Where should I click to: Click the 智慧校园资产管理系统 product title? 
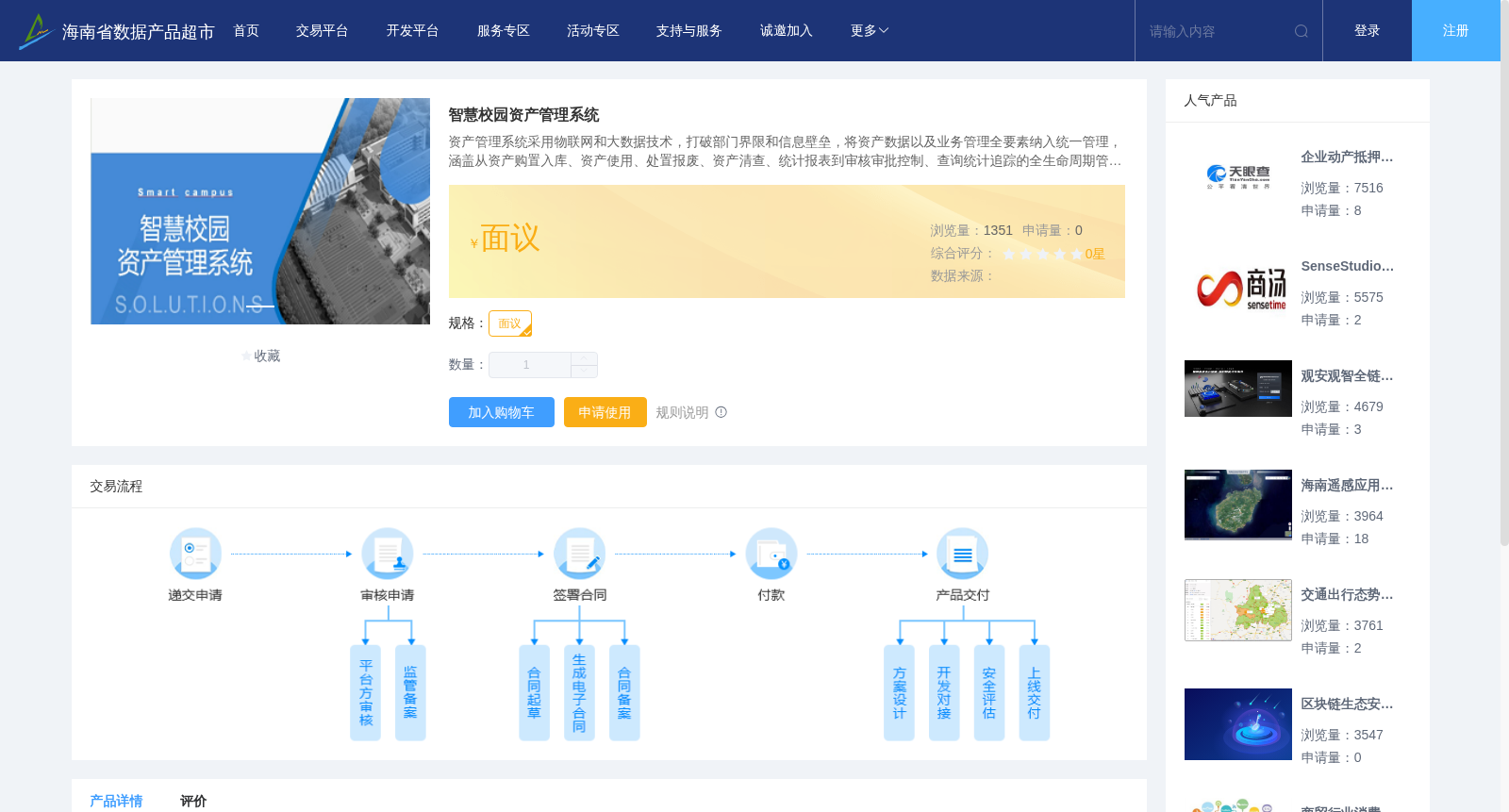(523, 115)
